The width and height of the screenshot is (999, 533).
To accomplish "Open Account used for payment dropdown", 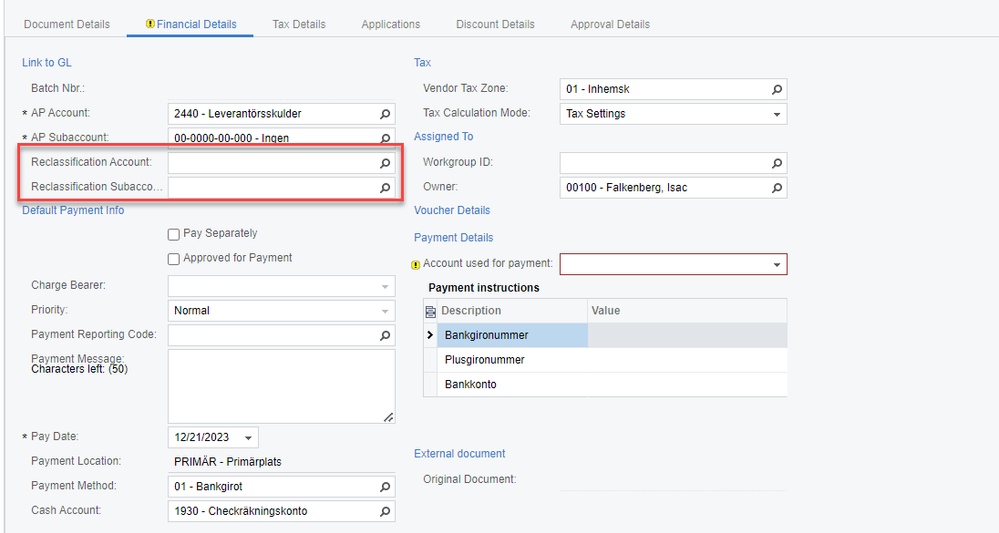I will pyautogui.click(x=777, y=264).
